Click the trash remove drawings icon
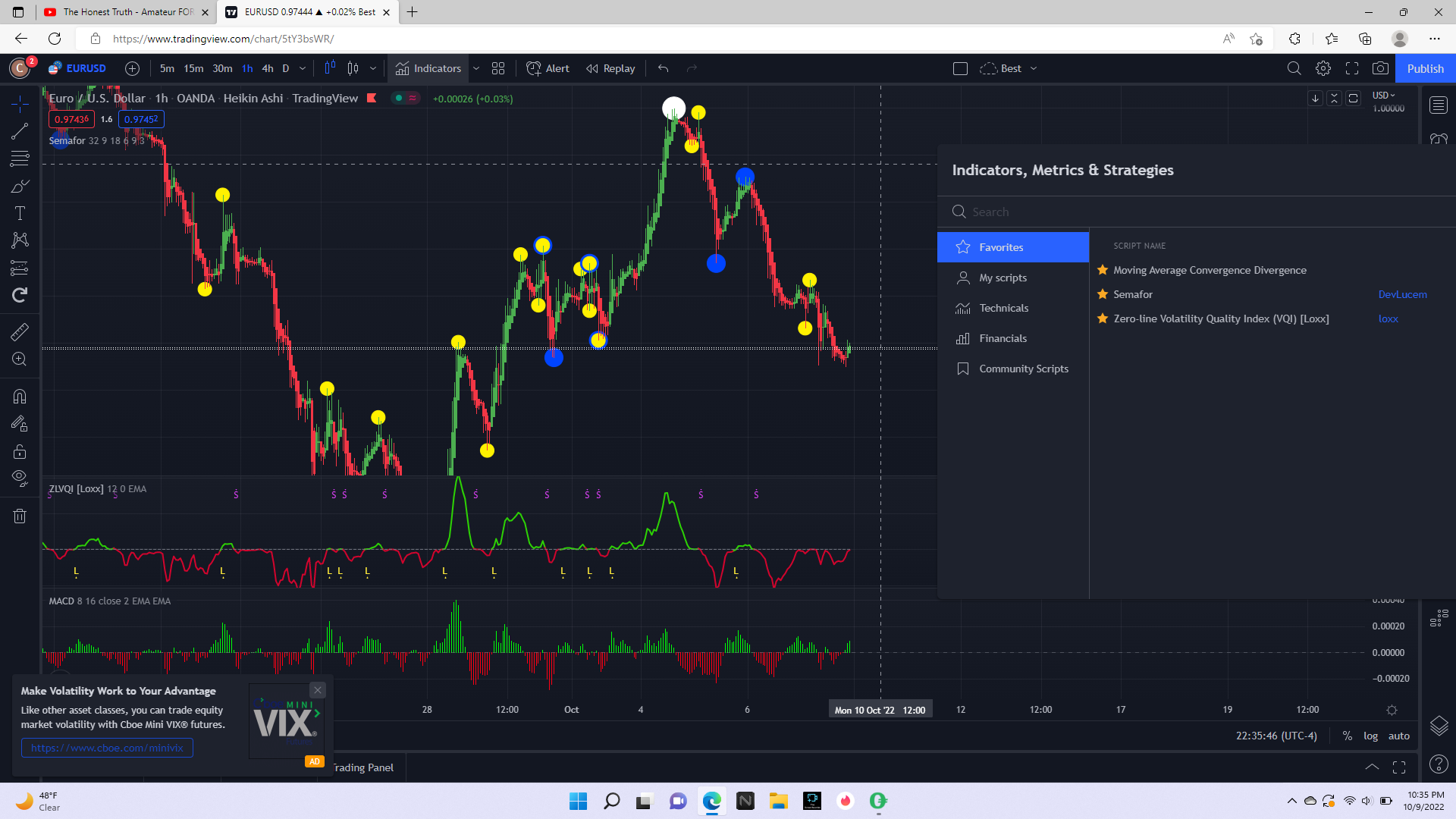 pyautogui.click(x=20, y=516)
